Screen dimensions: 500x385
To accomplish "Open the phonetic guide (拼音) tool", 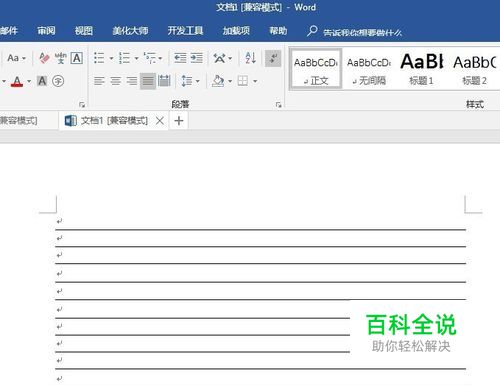I will pyautogui.click(x=60, y=58).
